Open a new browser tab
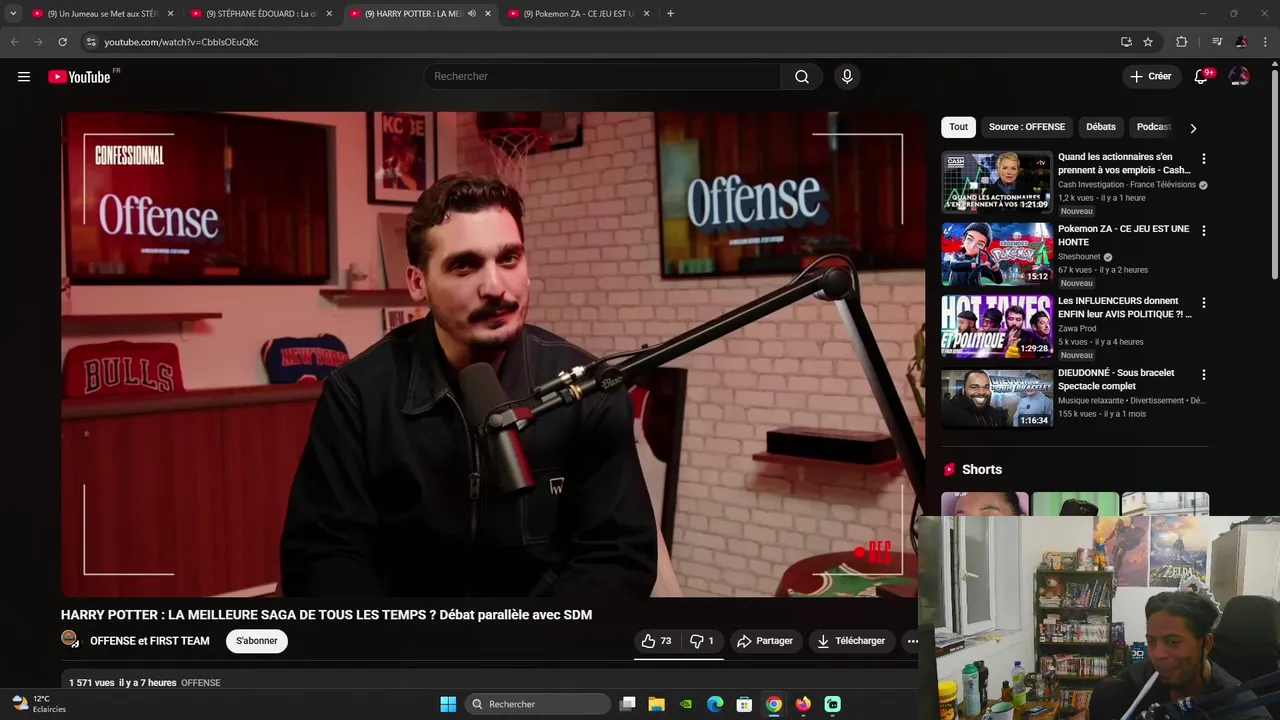The image size is (1280, 720). [x=670, y=14]
